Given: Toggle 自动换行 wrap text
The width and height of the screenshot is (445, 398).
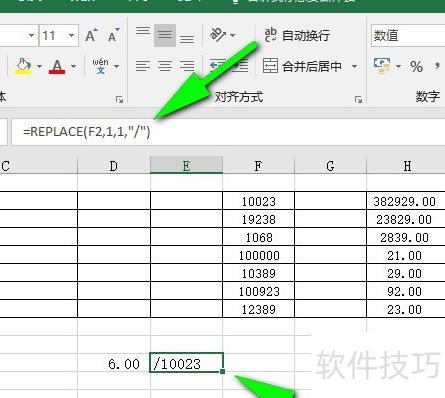Looking at the screenshot, I should (x=297, y=35).
